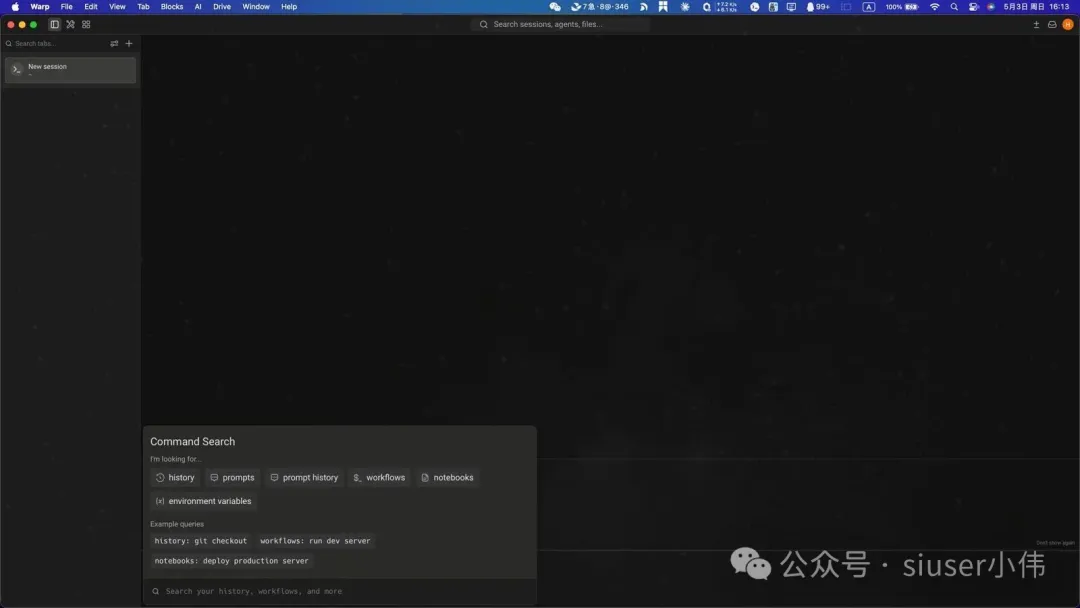Select the New session terminal icon
Viewport: 1080px width, 608px height.
(x=17, y=69)
